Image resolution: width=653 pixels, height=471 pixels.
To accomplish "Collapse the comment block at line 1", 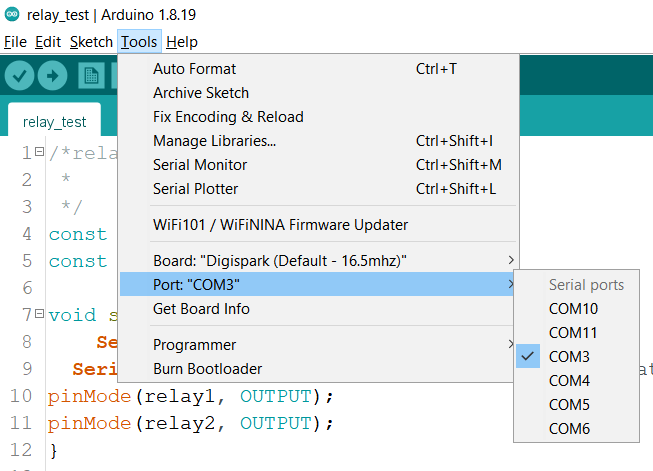I will 39,153.
